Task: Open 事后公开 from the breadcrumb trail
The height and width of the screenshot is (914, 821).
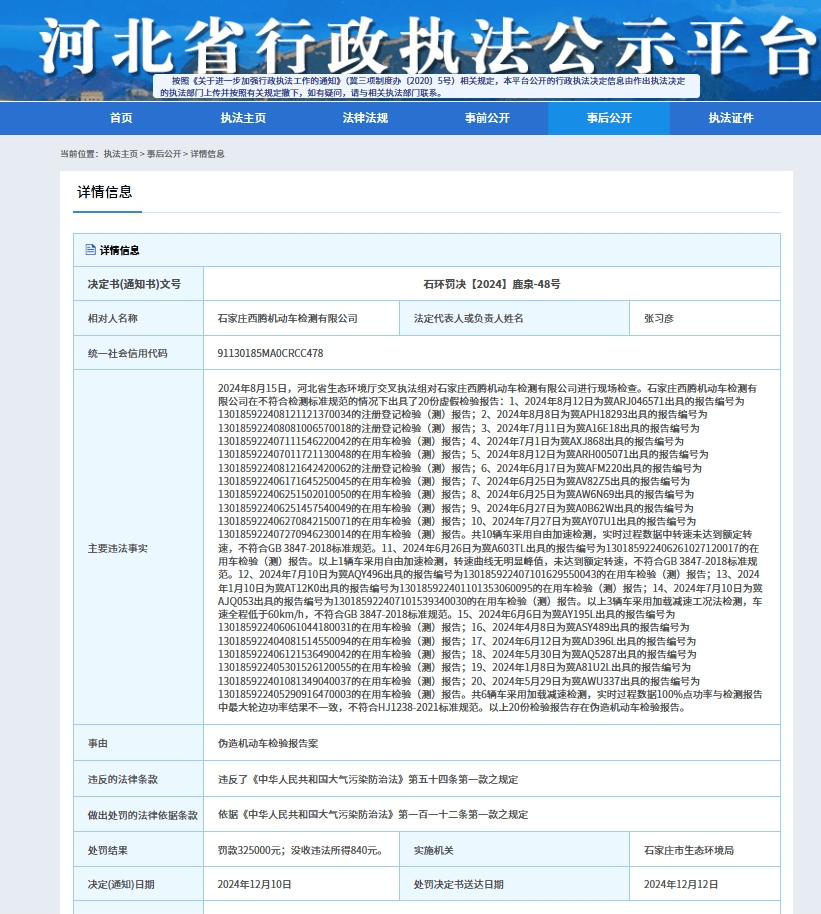Action: click(x=162, y=154)
